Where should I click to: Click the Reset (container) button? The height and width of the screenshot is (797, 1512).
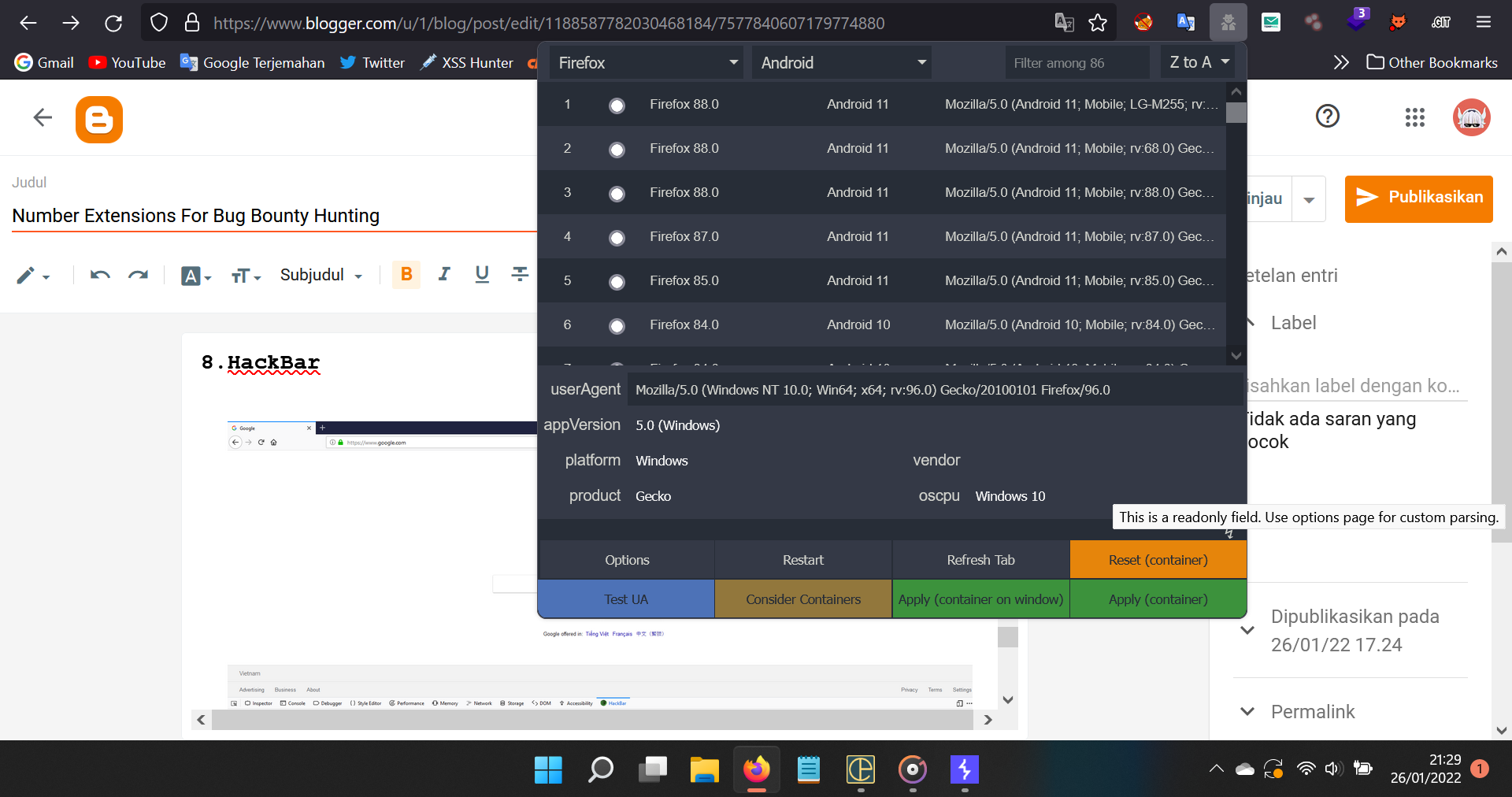[1158, 560]
